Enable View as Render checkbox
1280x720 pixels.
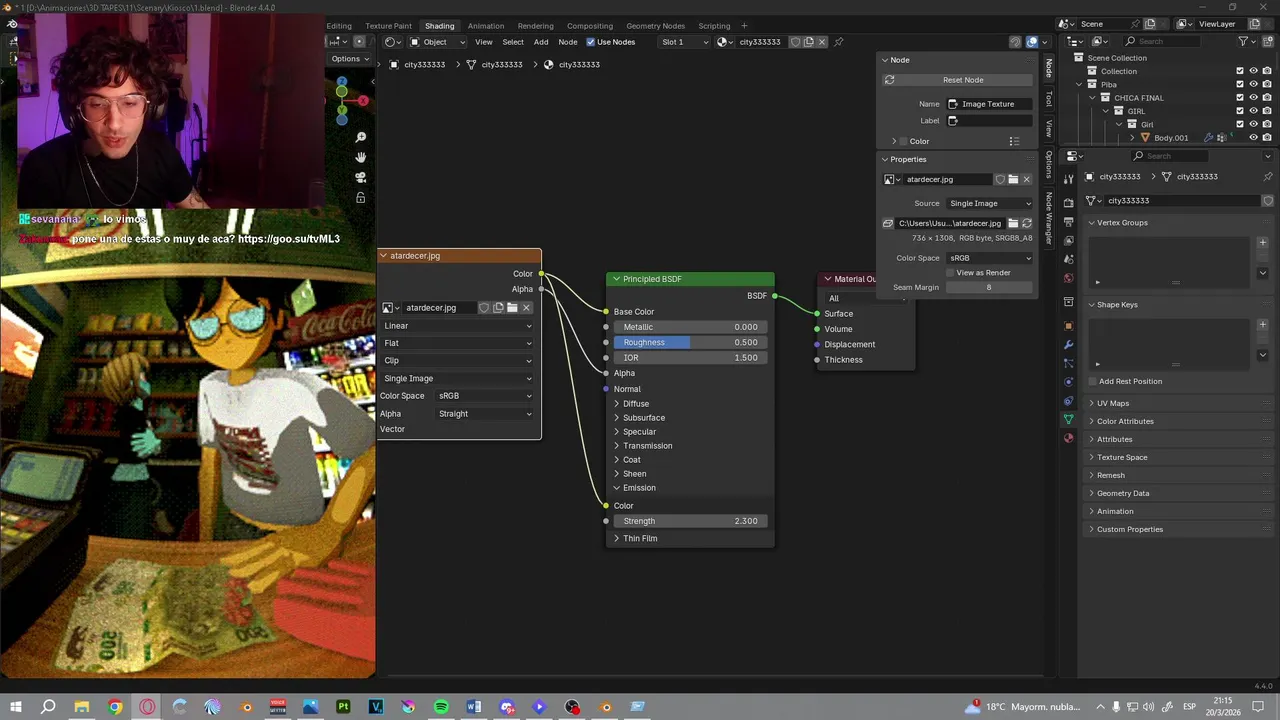pyautogui.click(x=951, y=272)
